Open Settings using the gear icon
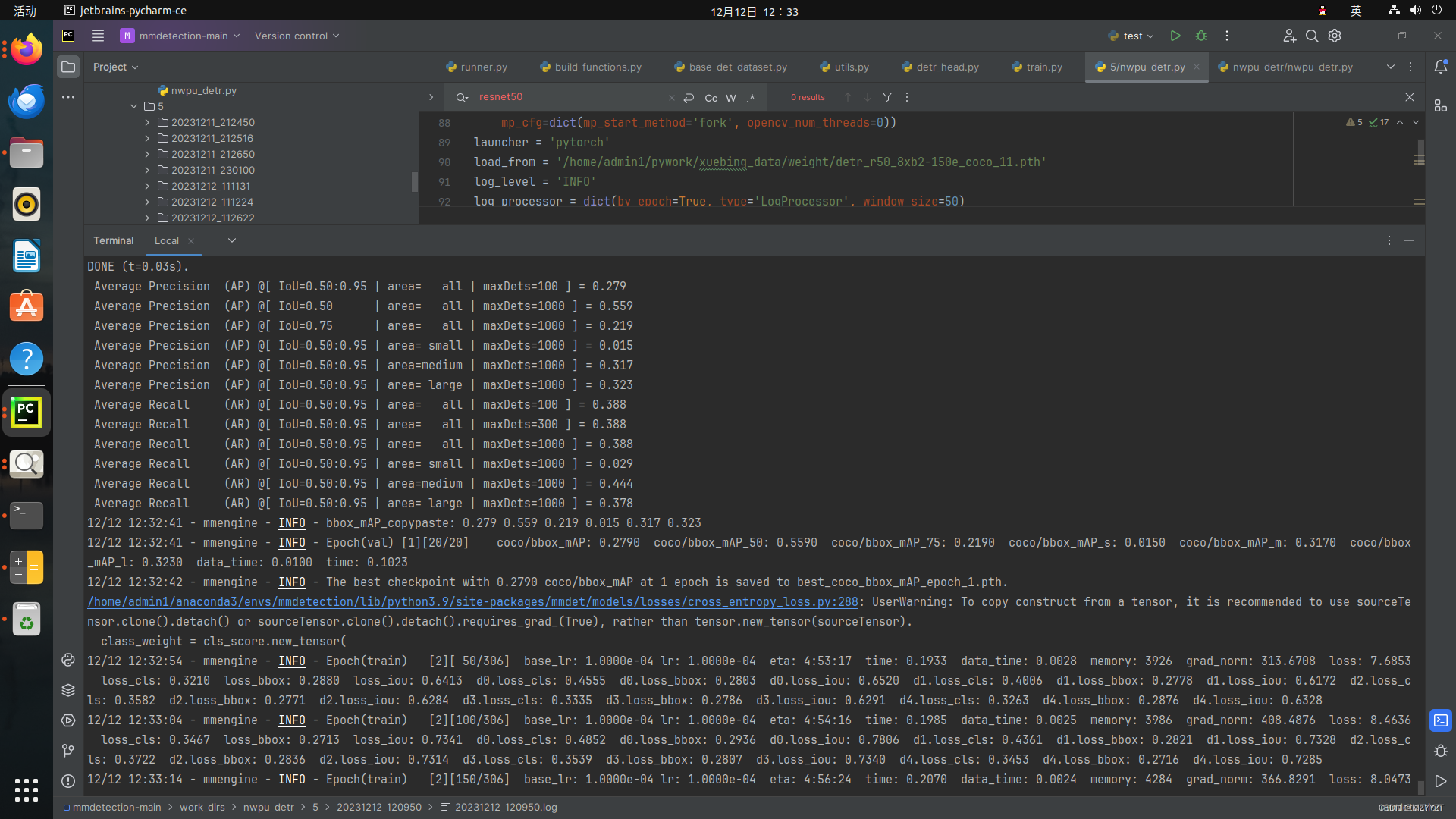This screenshot has height=819, width=1456. [x=1335, y=36]
